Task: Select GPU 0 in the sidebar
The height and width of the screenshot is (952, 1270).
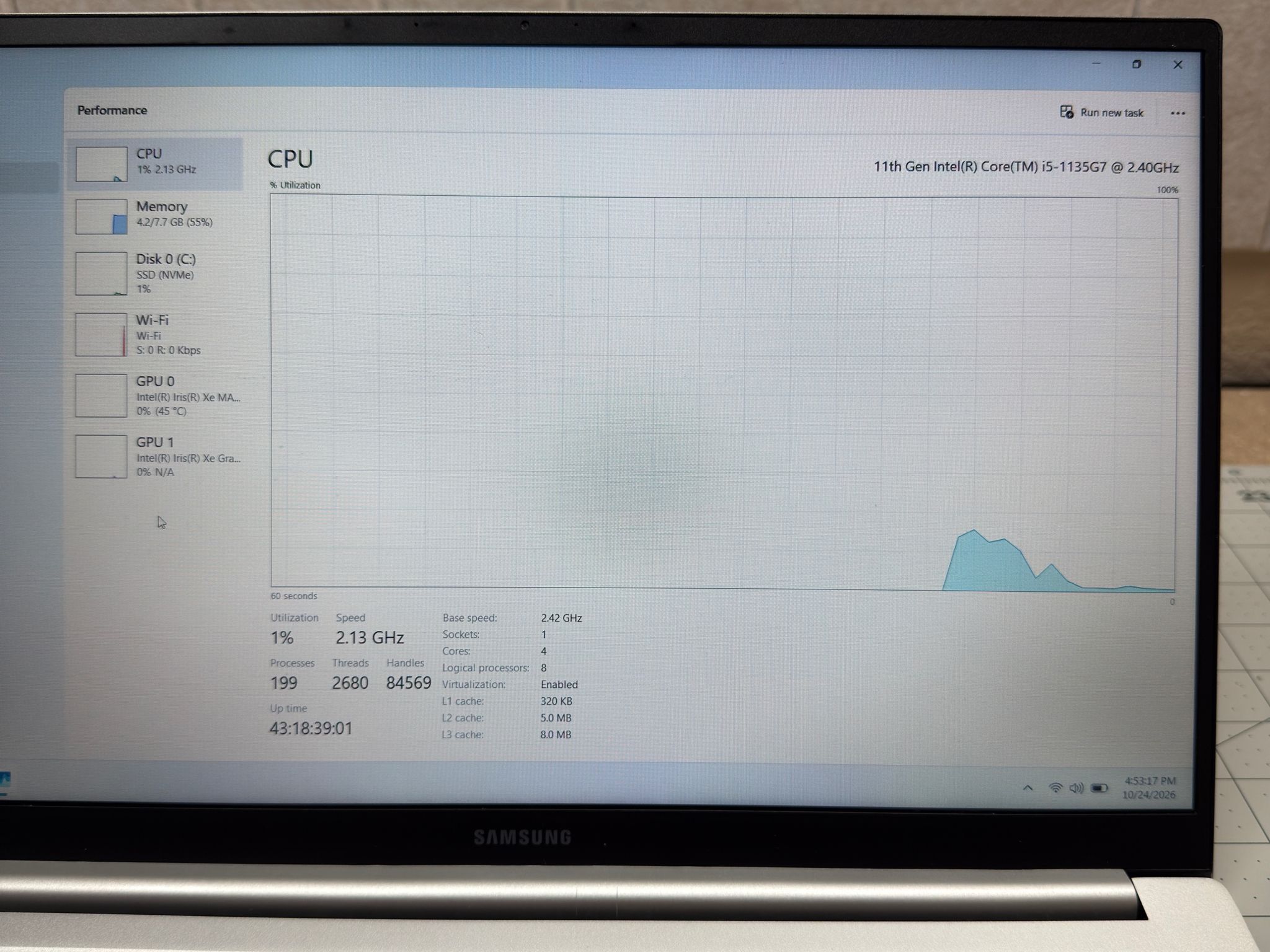Action: (x=156, y=395)
